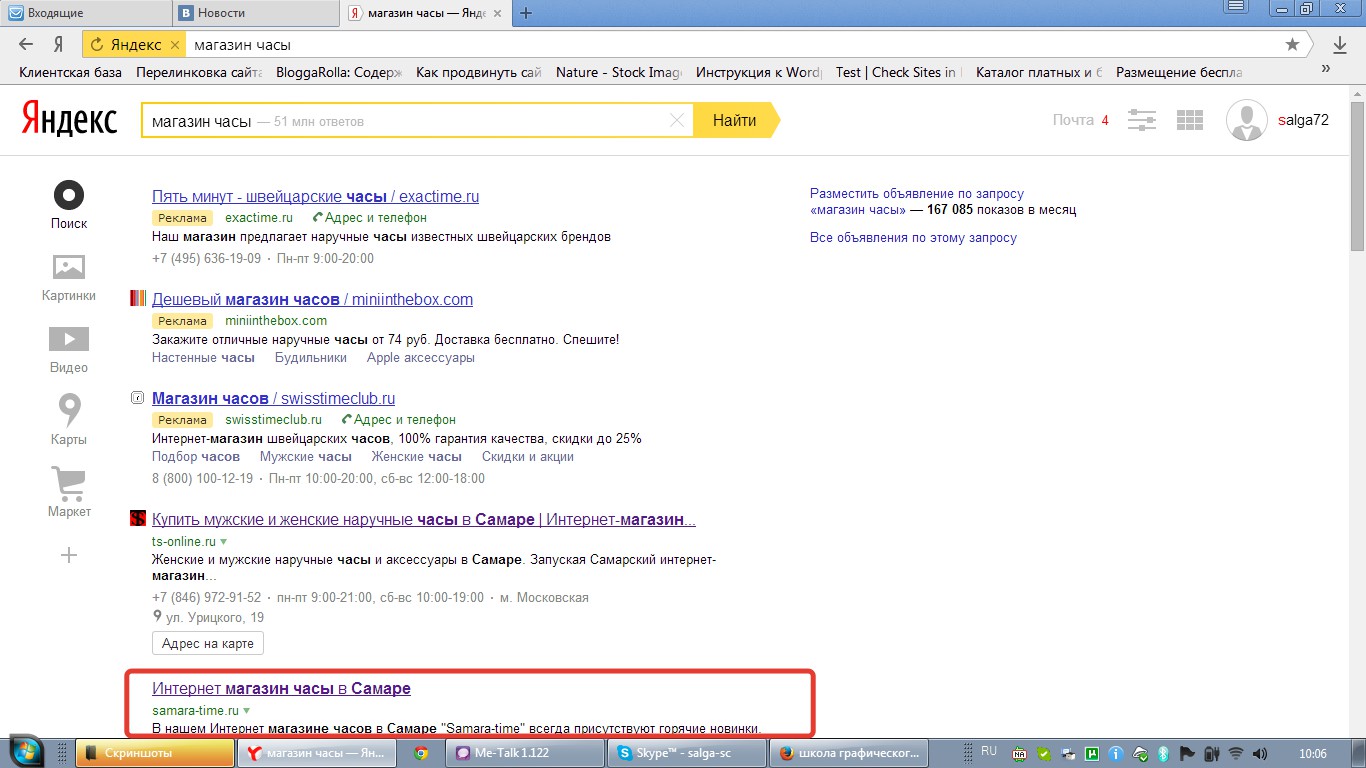Click 'Адрес на карте' button
This screenshot has height=768, width=1366.
pyautogui.click(x=208, y=643)
